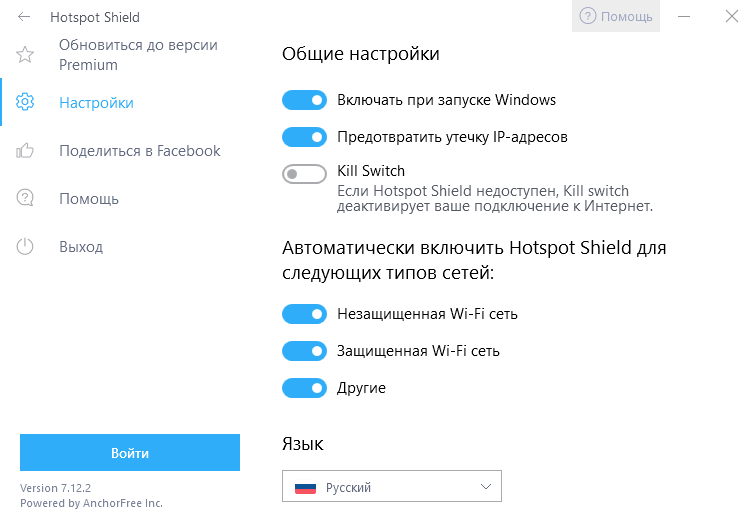756x526 pixels.
Task: Click the Facebook thumbs-up icon
Action: pos(26,151)
